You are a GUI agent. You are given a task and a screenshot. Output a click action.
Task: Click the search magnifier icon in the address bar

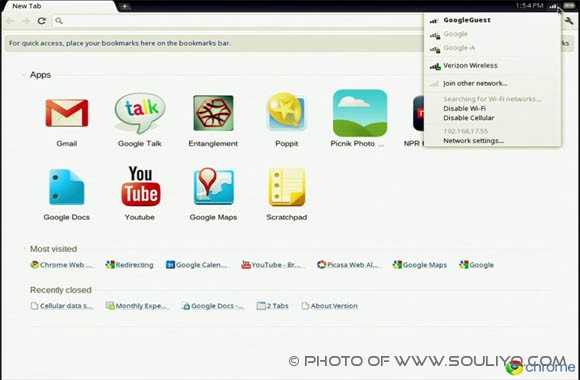[58, 21]
